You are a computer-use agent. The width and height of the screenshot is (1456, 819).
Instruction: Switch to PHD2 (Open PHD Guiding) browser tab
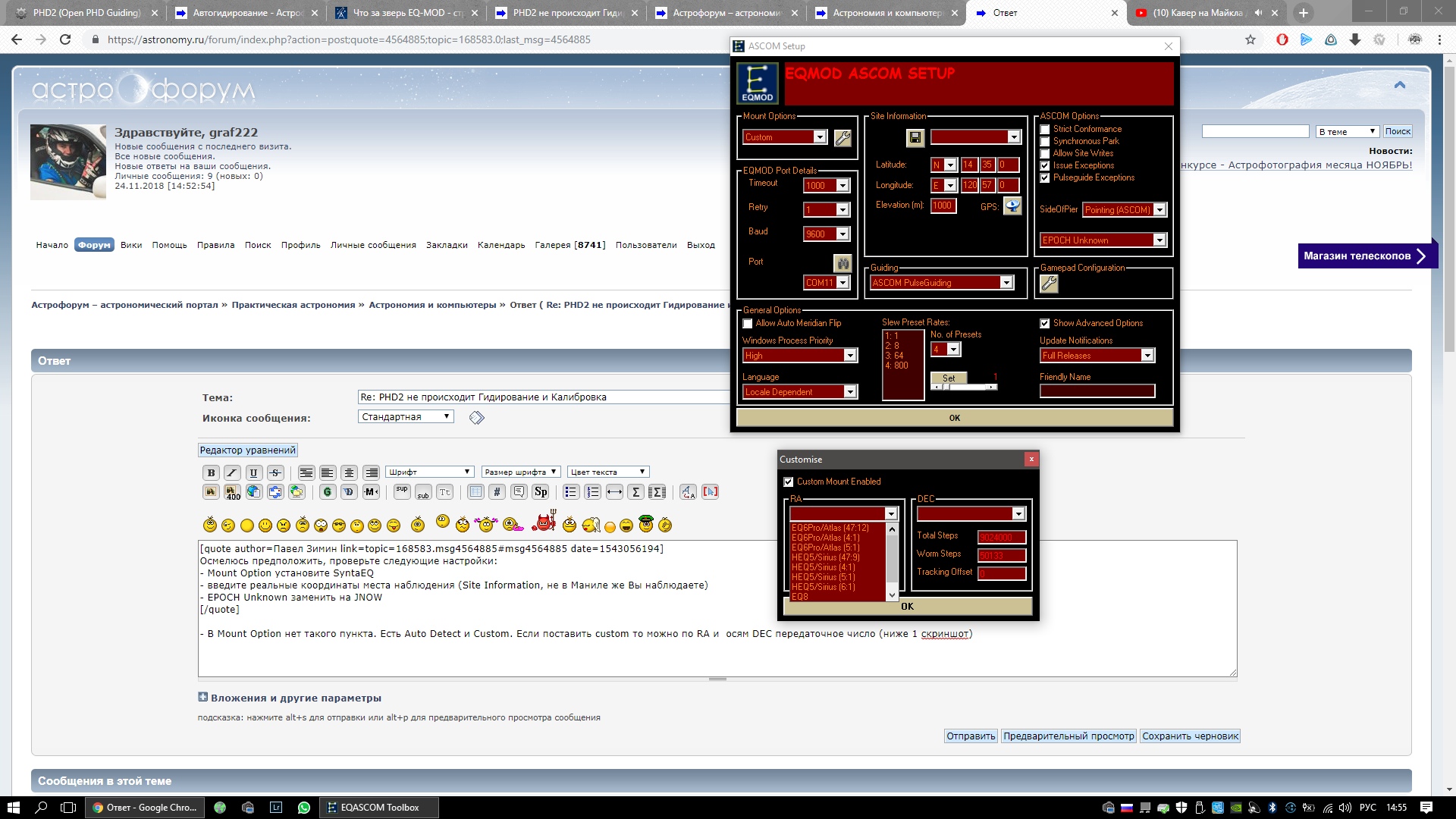[86, 13]
